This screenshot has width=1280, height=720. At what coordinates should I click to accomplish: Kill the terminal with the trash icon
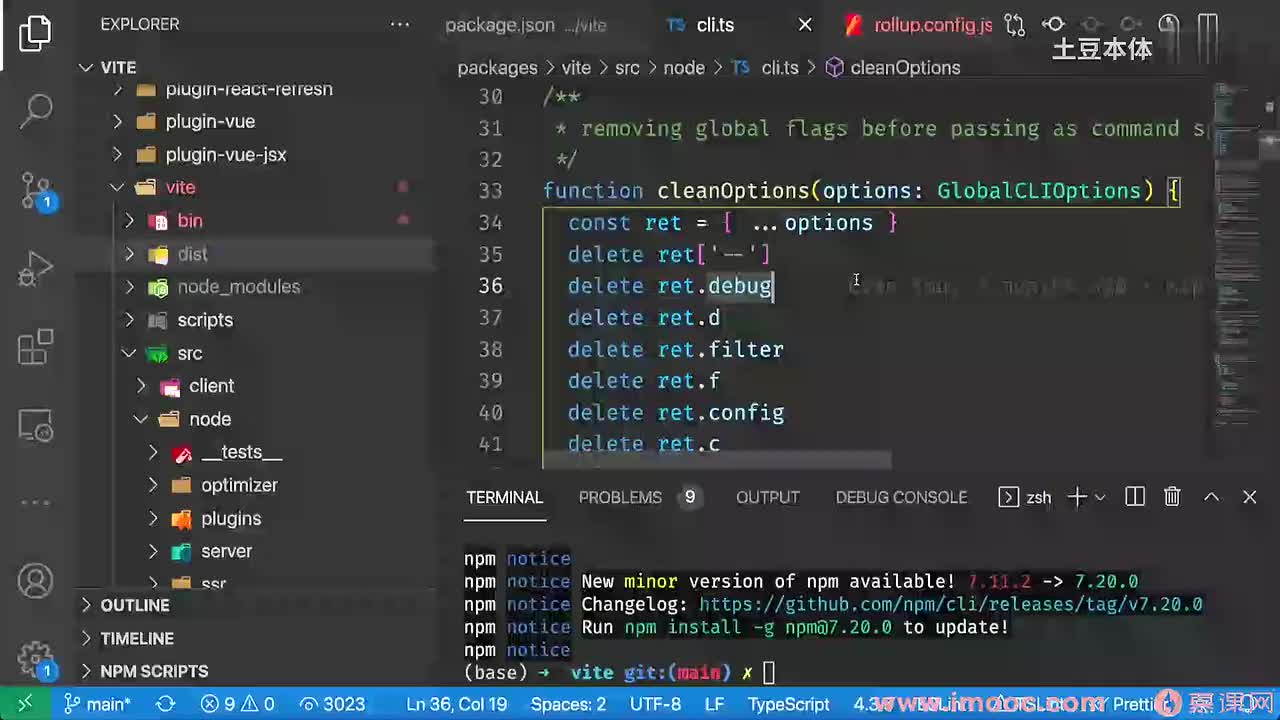1173,497
